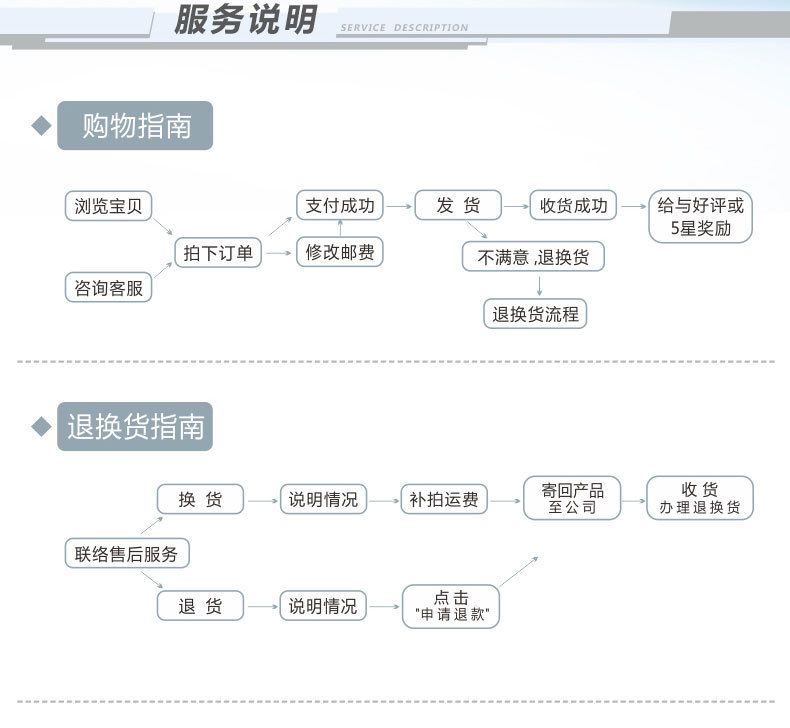Click the 发 货 step box in shopping guide
This screenshot has height=728, width=790.
[x=458, y=205]
